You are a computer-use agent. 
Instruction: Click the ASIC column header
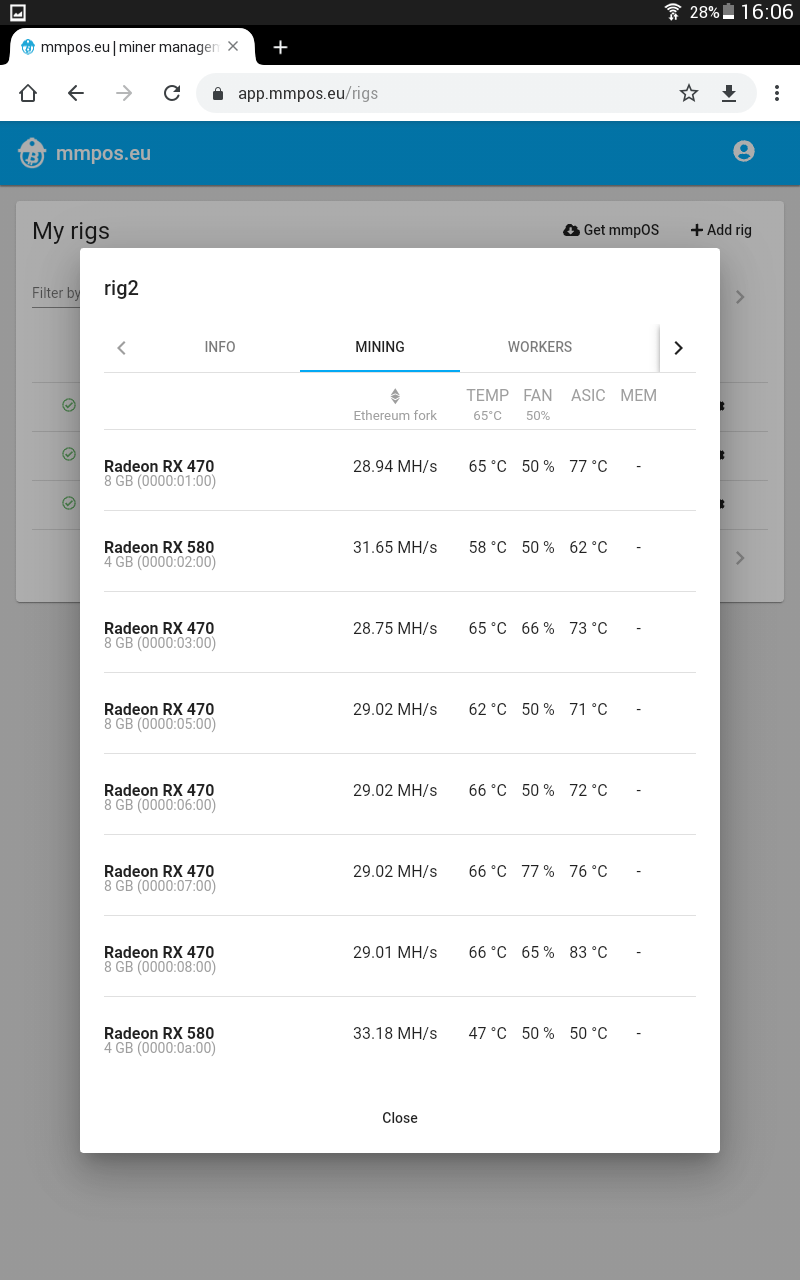tap(588, 395)
